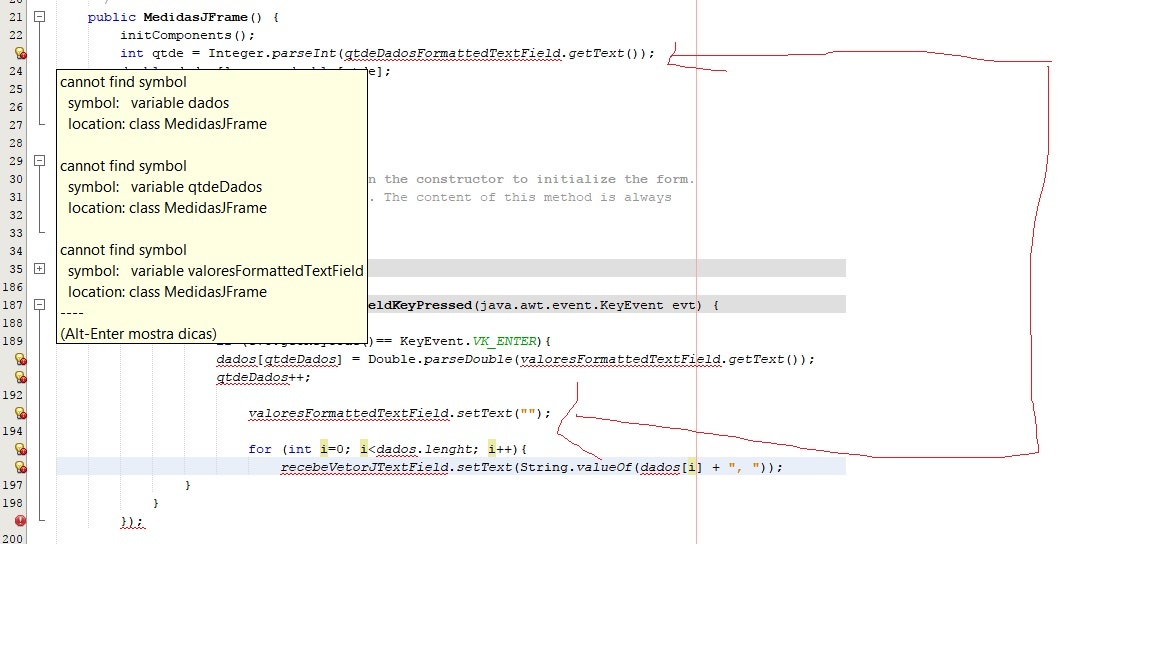This screenshot has width=1152, height=648.
Task: Click line number 197 in the gutter
Action: pos(12,485)
